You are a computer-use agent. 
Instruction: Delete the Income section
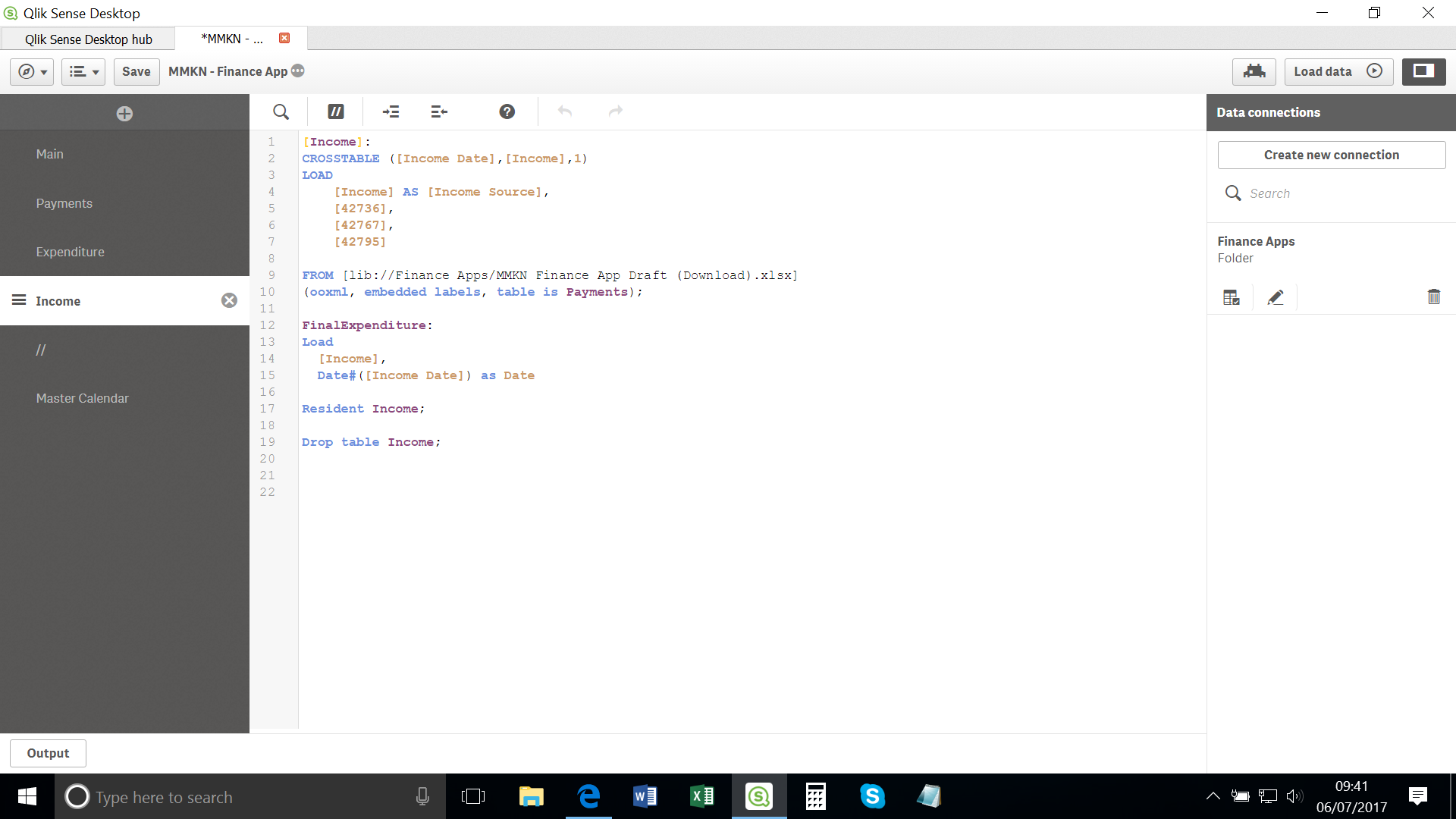tap(229, 300)
